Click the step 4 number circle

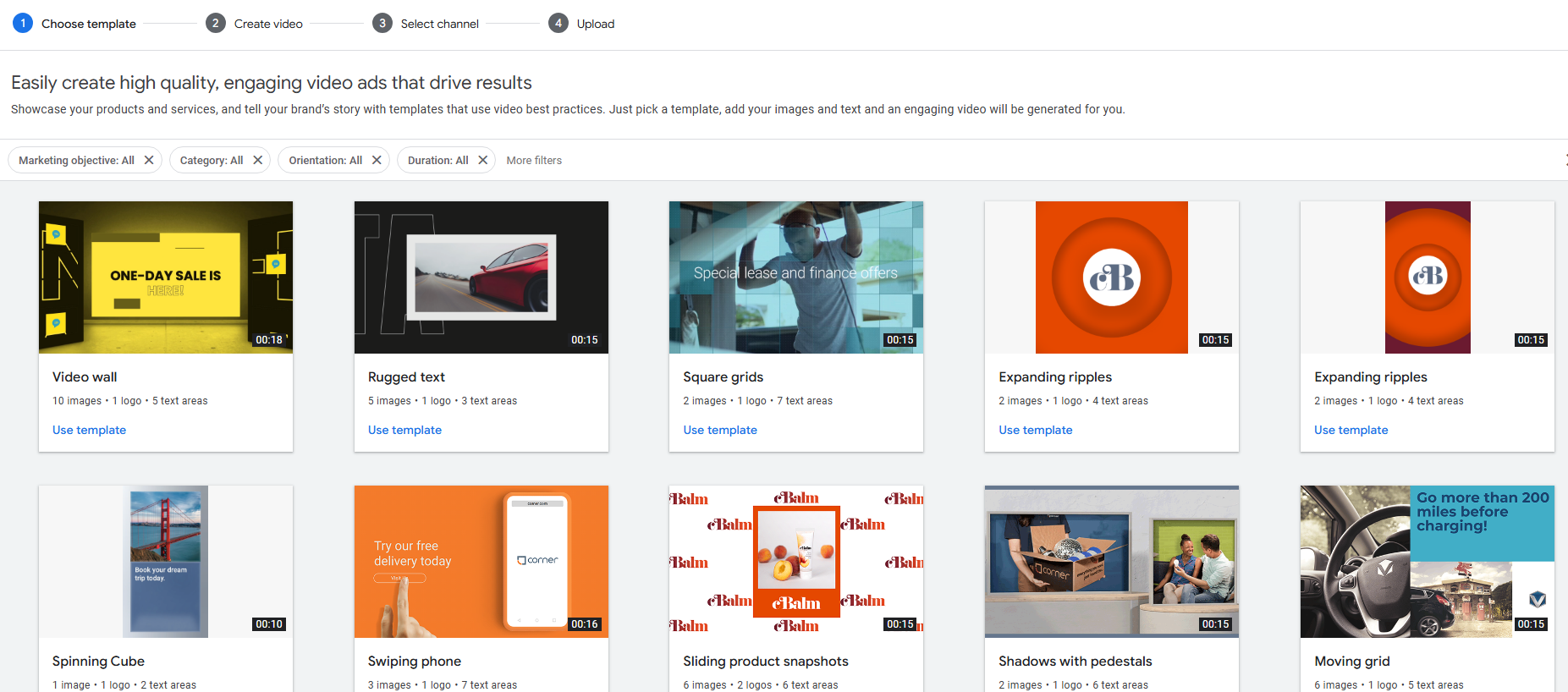558,24
